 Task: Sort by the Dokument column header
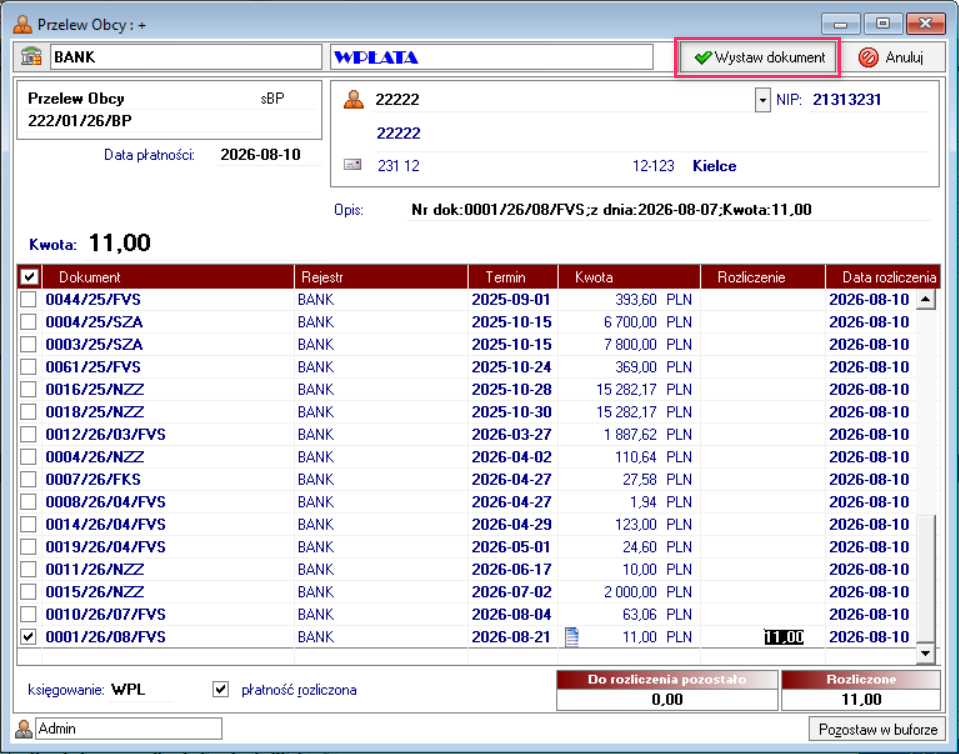168,277
